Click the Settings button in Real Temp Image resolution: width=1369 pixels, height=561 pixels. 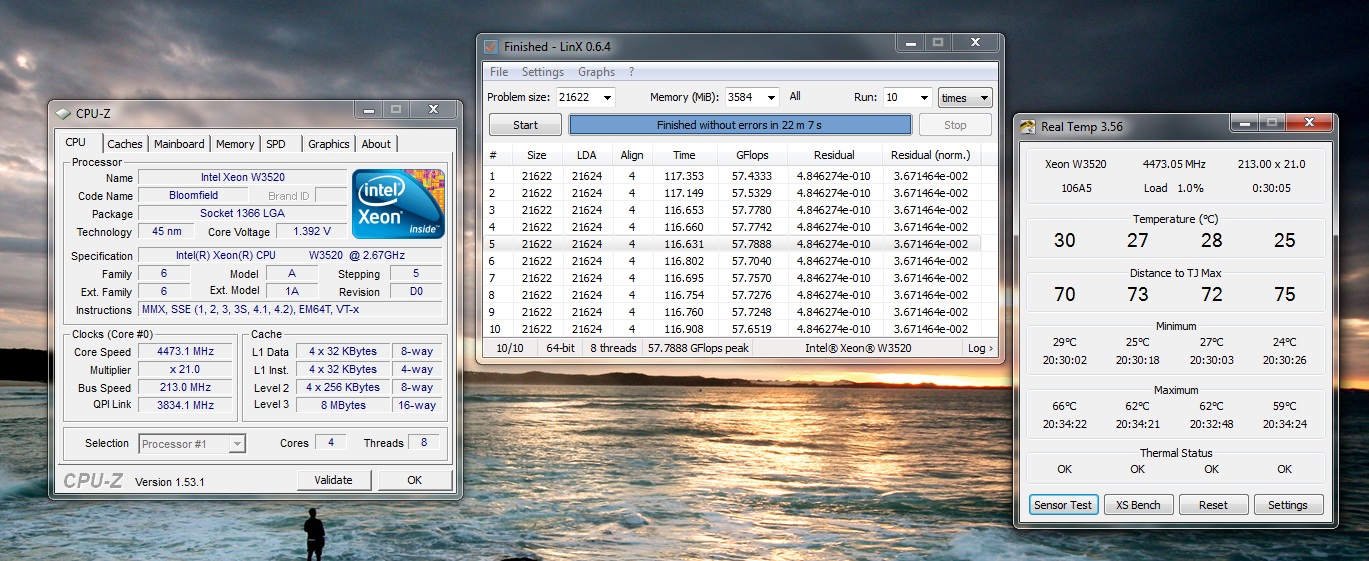click(1288, 505)
